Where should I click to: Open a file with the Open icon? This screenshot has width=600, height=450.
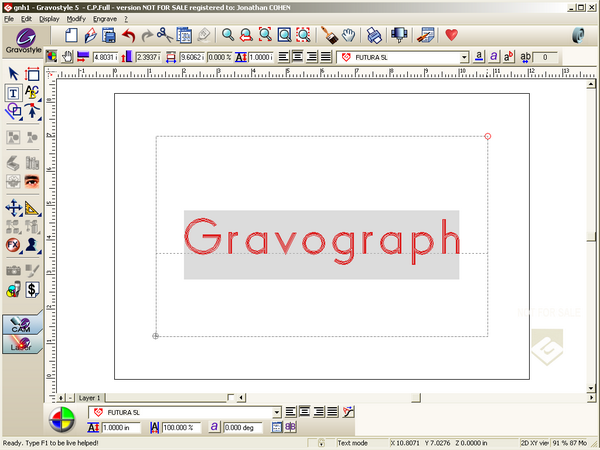click(x=90, y=36)
